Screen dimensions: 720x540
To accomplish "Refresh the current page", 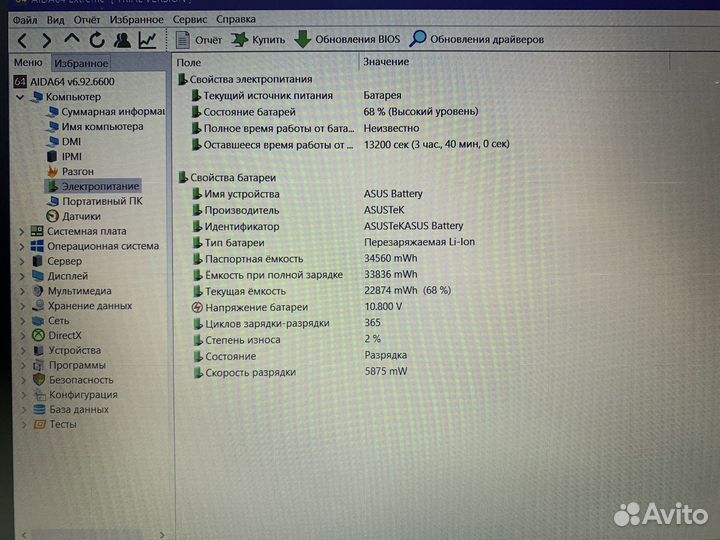I will pyautogui.click(x=97, y=40).
